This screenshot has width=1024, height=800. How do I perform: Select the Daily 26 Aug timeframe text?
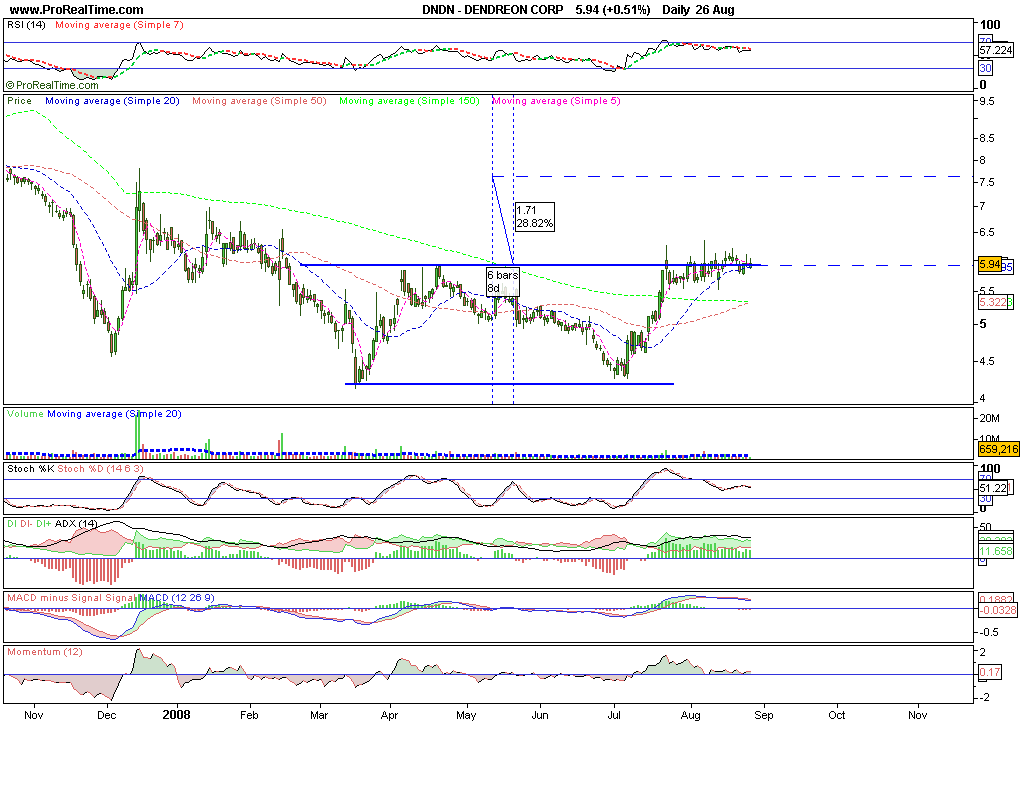click(x=698, y=10)
